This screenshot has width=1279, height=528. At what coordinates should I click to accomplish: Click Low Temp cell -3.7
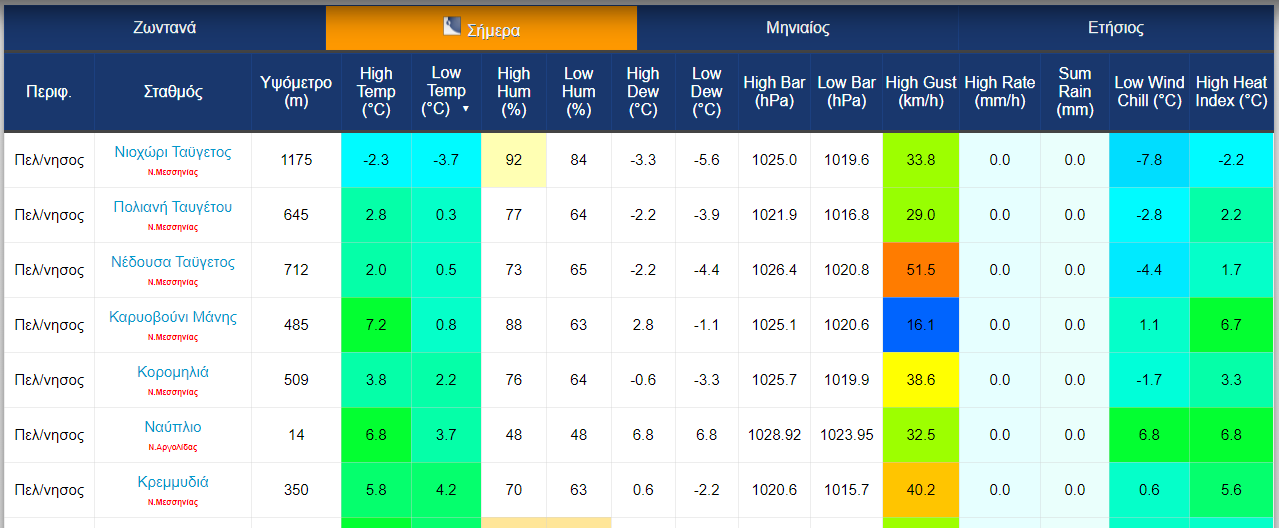point(446,160)
